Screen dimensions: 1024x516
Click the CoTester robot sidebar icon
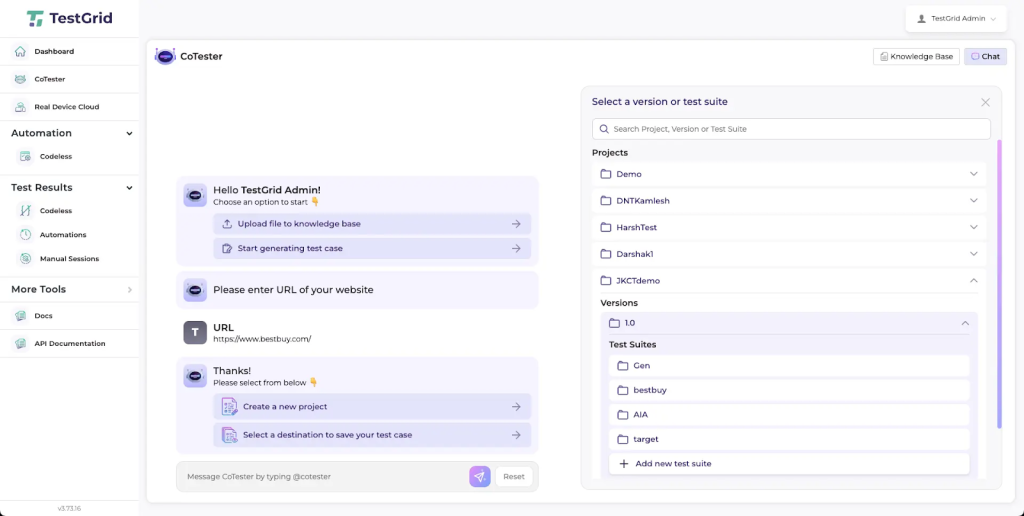21,79
